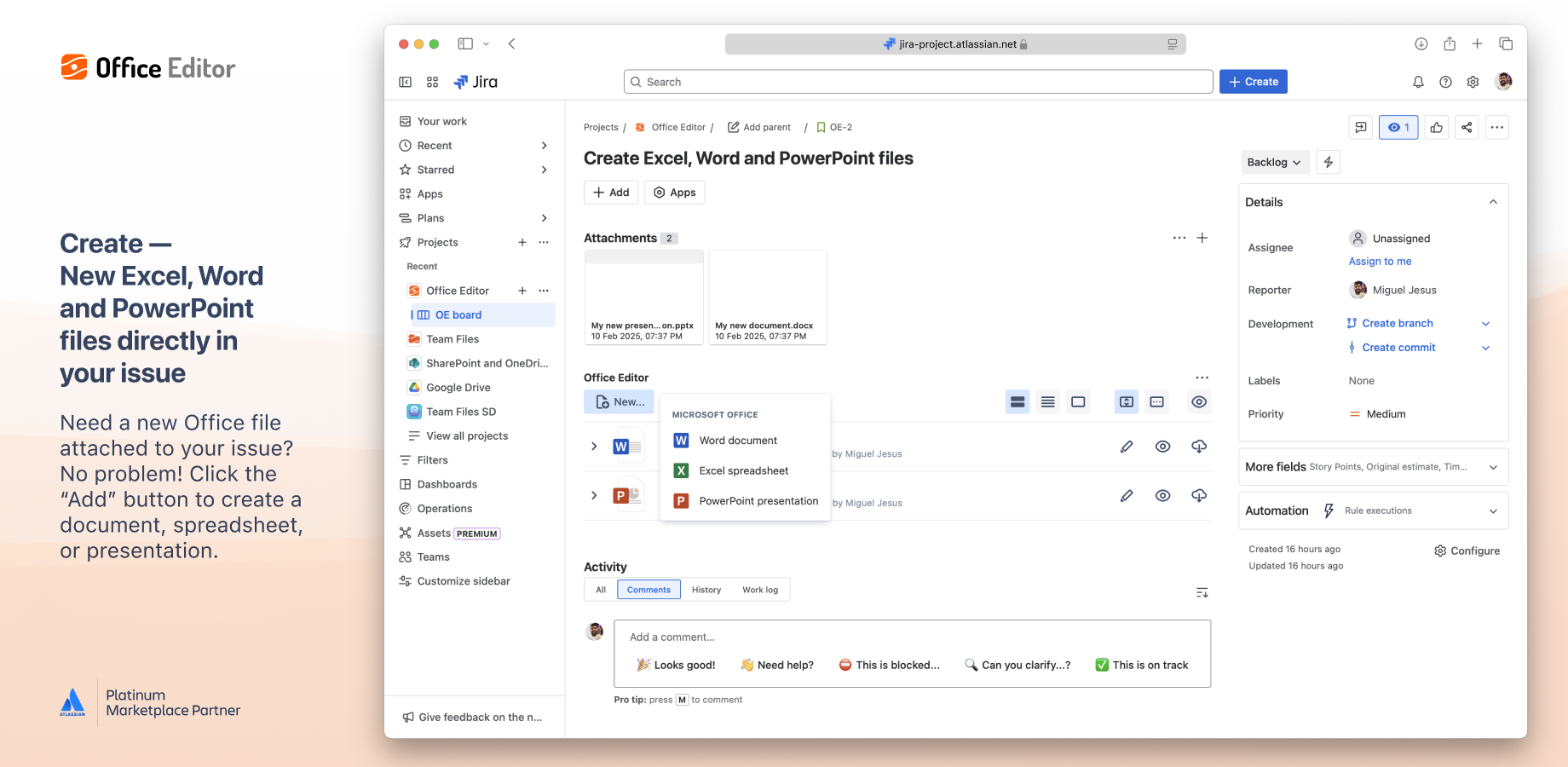1568x767 pixels.
Task: Add attachment with plus icon
Action: tap(1202, 238)
